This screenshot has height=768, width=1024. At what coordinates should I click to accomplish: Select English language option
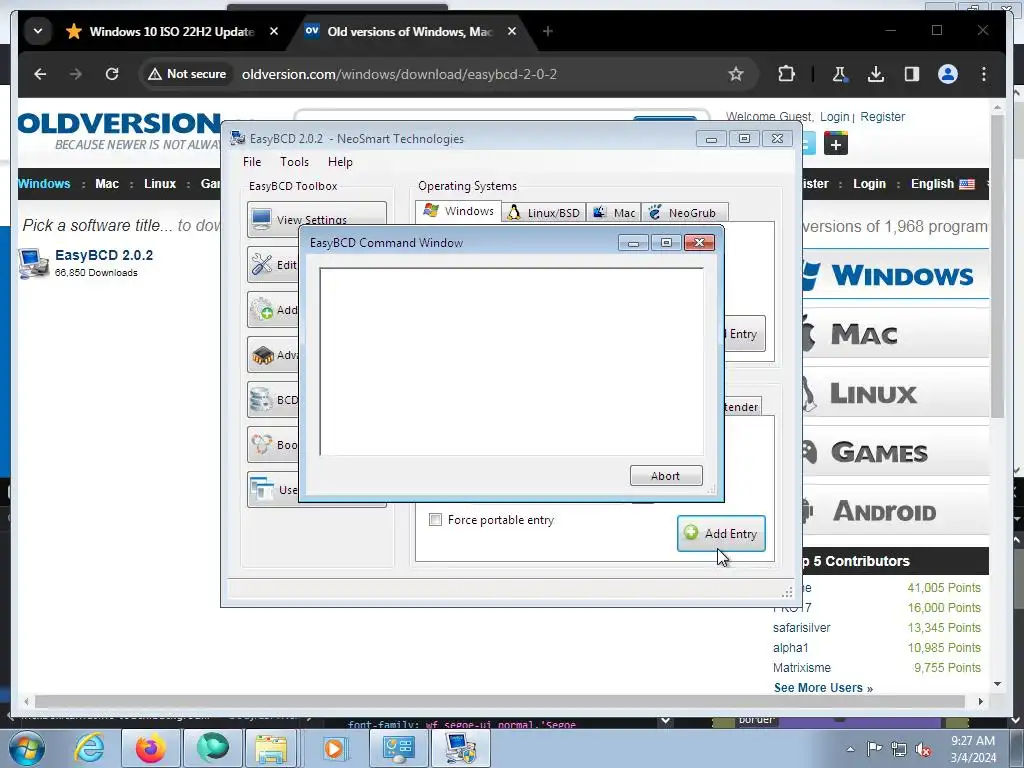pyautogui.click(x=942, y=184)
